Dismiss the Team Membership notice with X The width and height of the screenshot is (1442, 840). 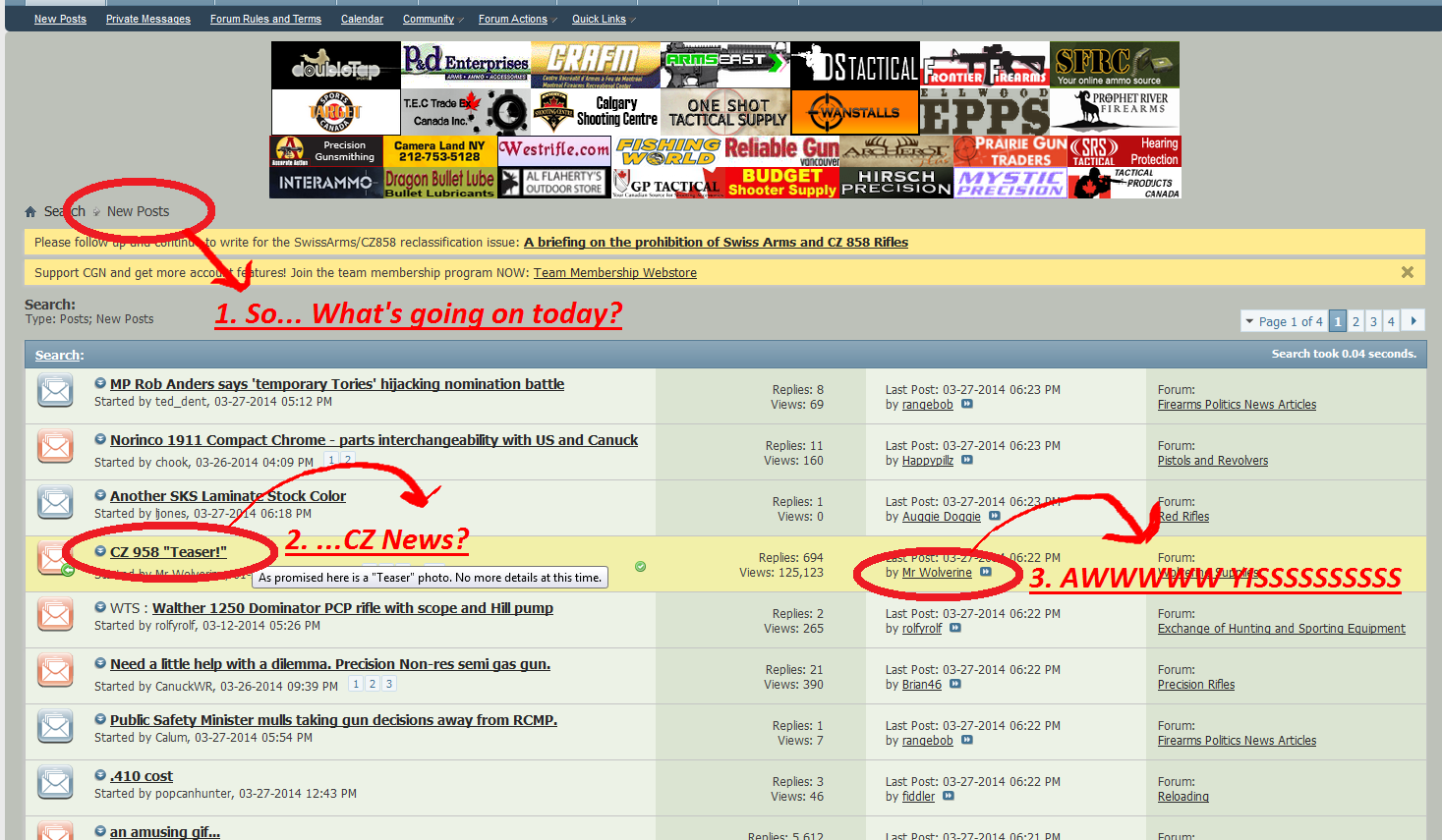click(x=1407, y=272)
